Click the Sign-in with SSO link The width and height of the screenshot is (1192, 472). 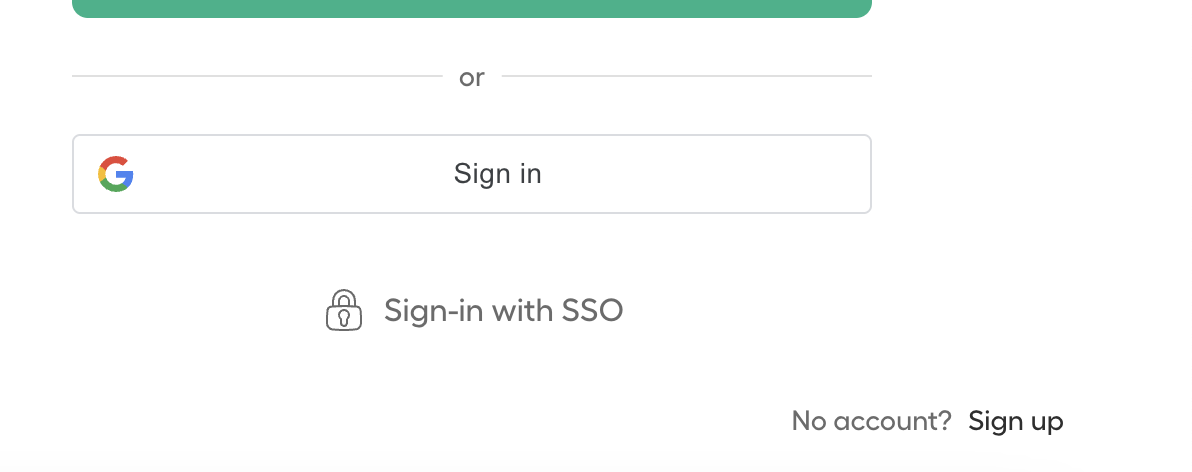click(x=474, y=310)
